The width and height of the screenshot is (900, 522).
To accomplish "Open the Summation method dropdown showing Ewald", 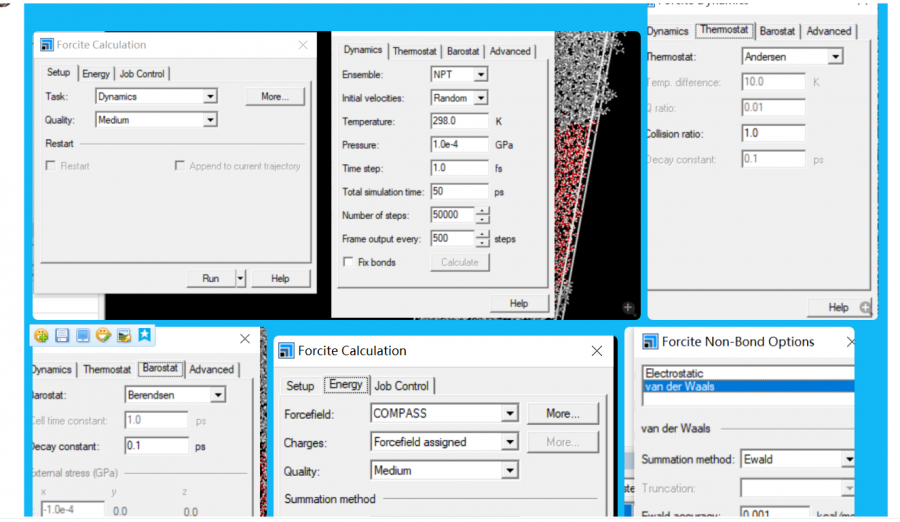I will click(x=848, y=459).
